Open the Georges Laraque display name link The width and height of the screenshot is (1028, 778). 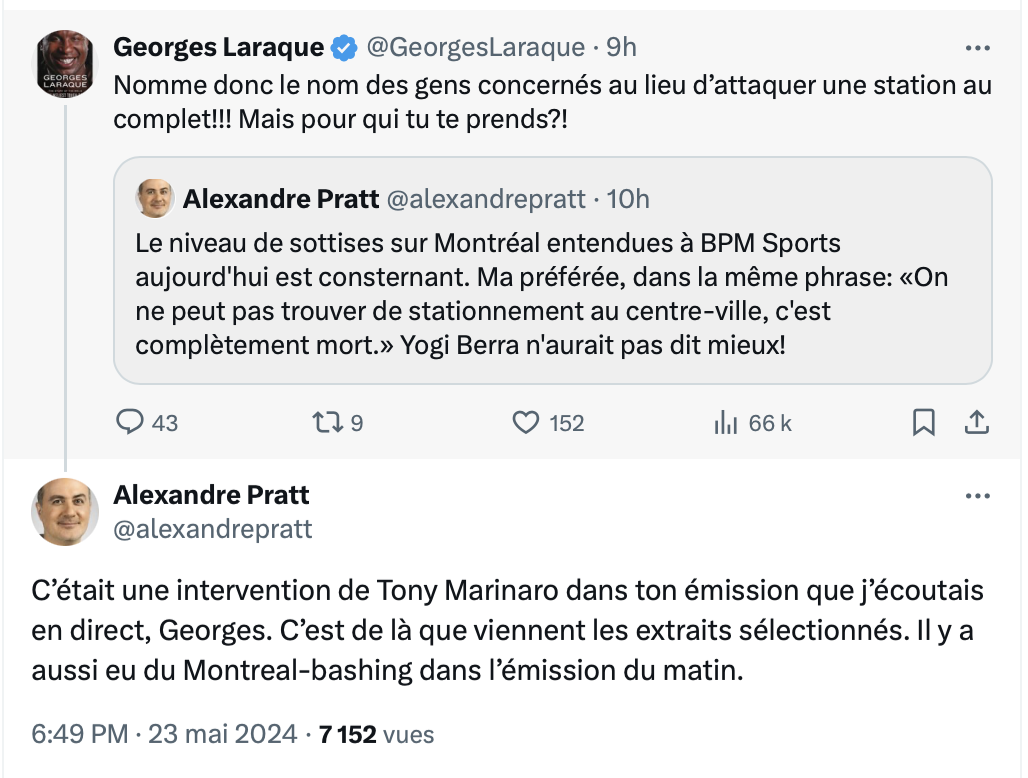click(218, 47)
